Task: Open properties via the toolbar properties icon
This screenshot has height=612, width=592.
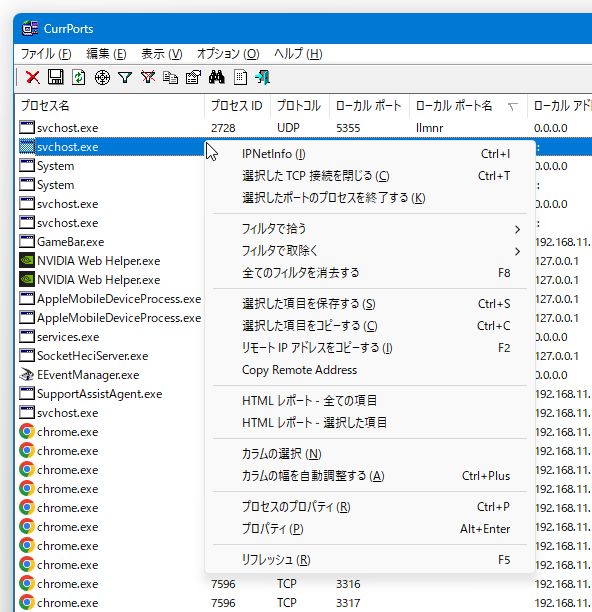Action: 193,77
